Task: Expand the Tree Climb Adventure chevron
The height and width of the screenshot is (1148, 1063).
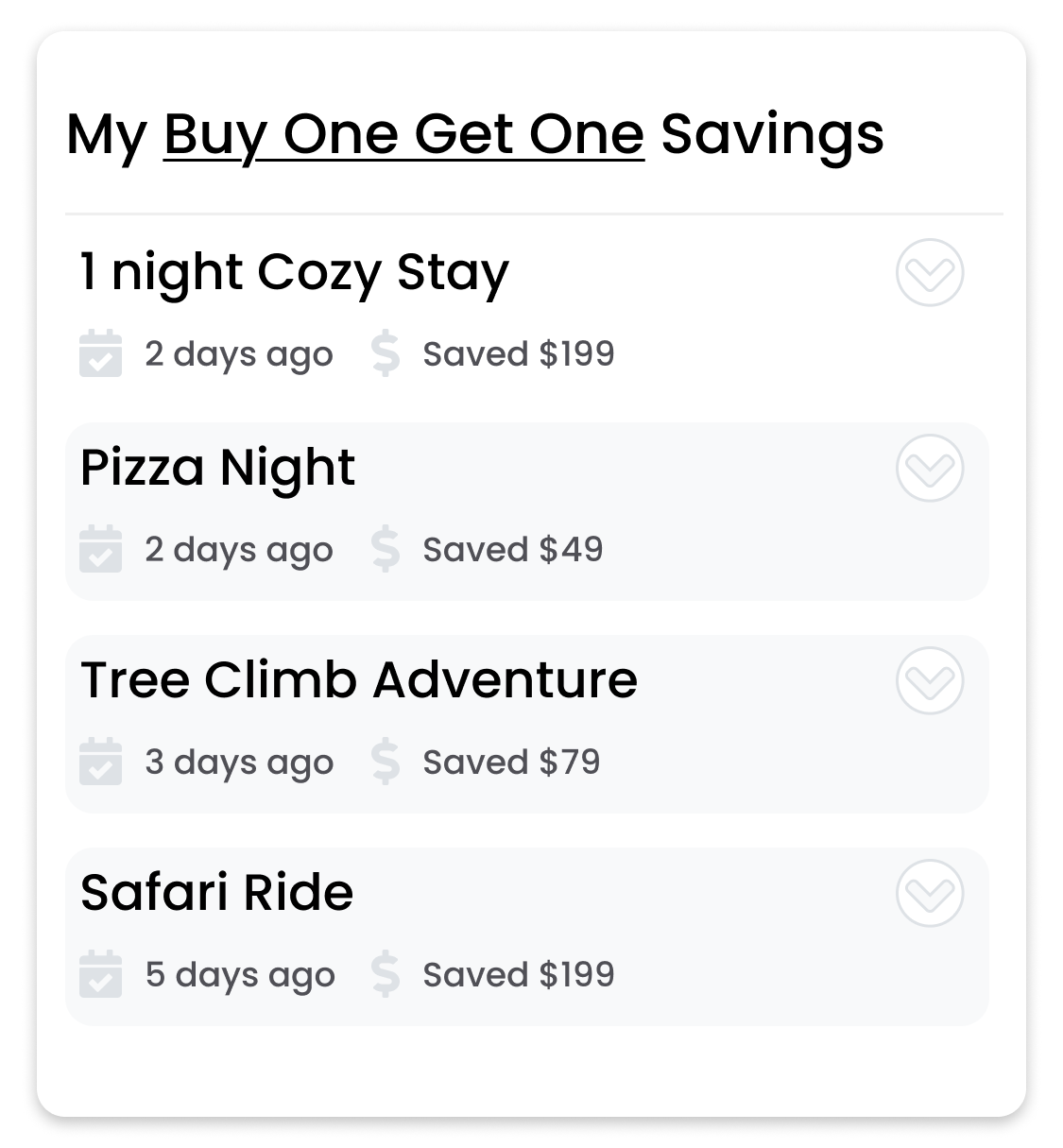Action: [x=930, y=680]
